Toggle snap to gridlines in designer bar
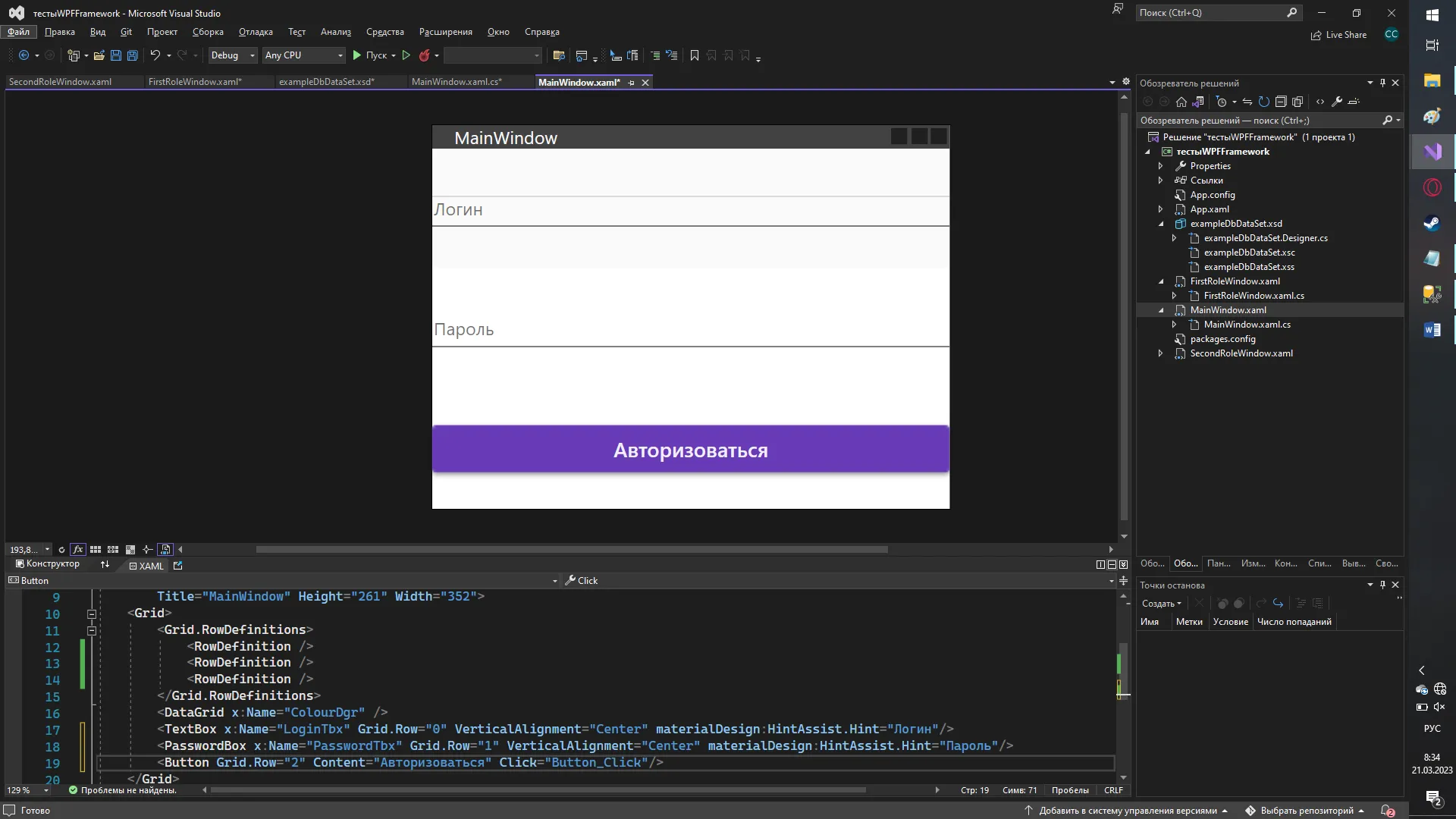The image size is (1456, 819). coord(113,549)
